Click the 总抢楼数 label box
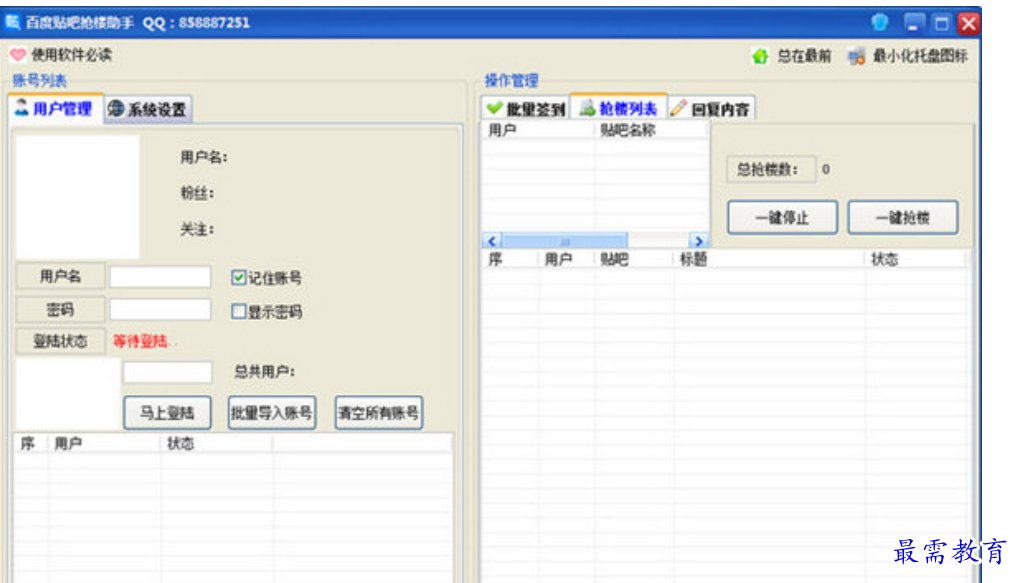The height and width of the screenshot is (583, 1015). 770,170
